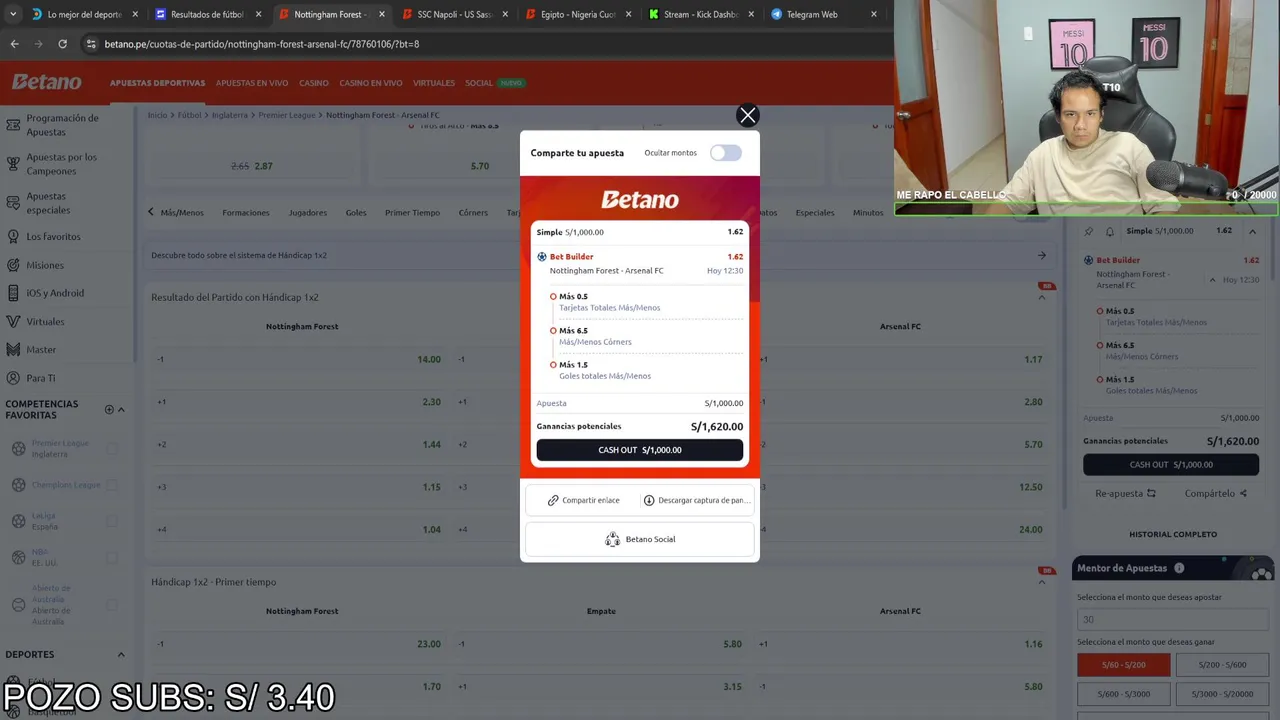Select the Especiales market tab
This screenshot has width=1280, height=720.
click(815, 212)
